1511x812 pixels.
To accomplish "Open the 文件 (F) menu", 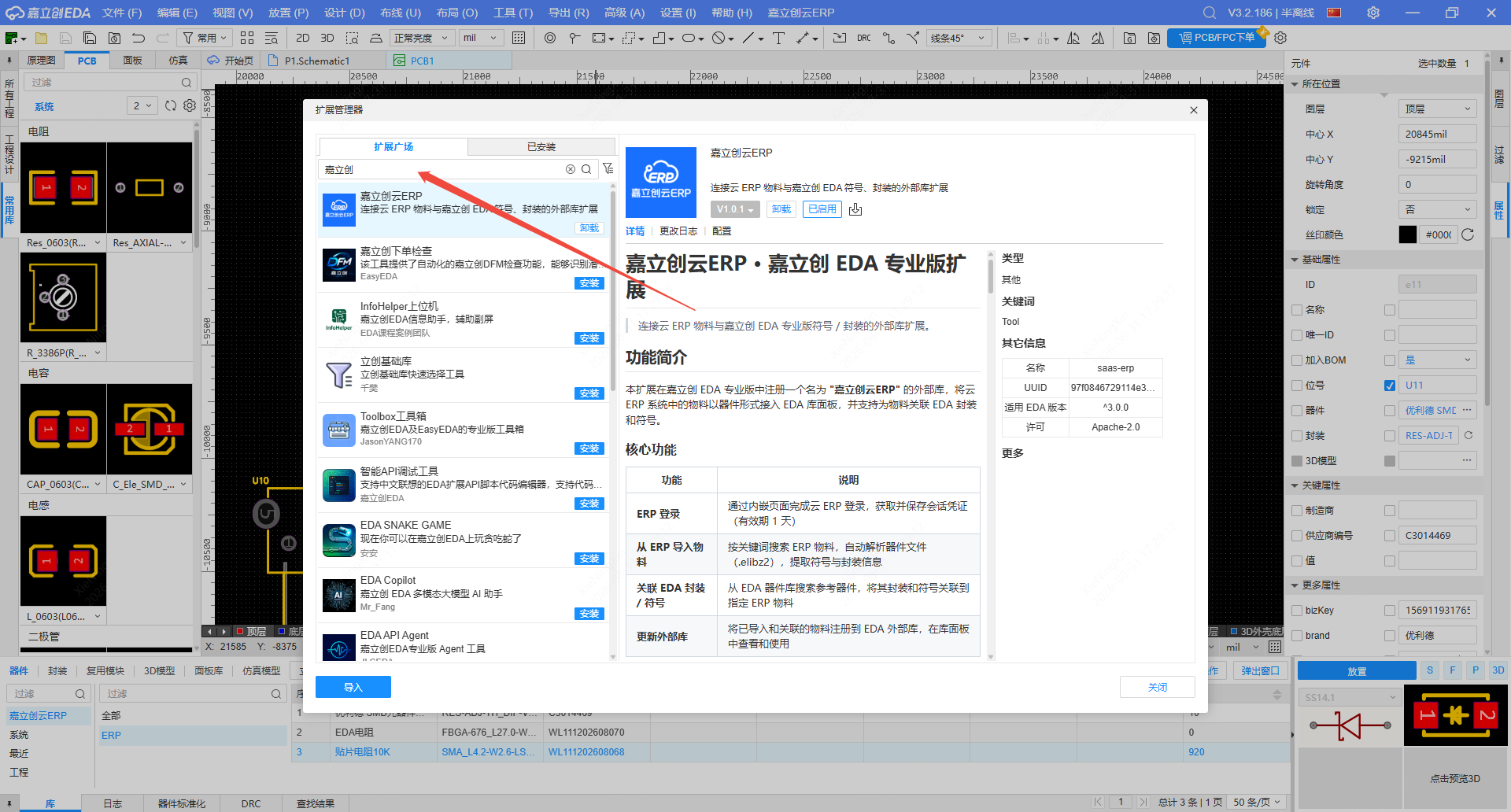I will click(122, 13).
